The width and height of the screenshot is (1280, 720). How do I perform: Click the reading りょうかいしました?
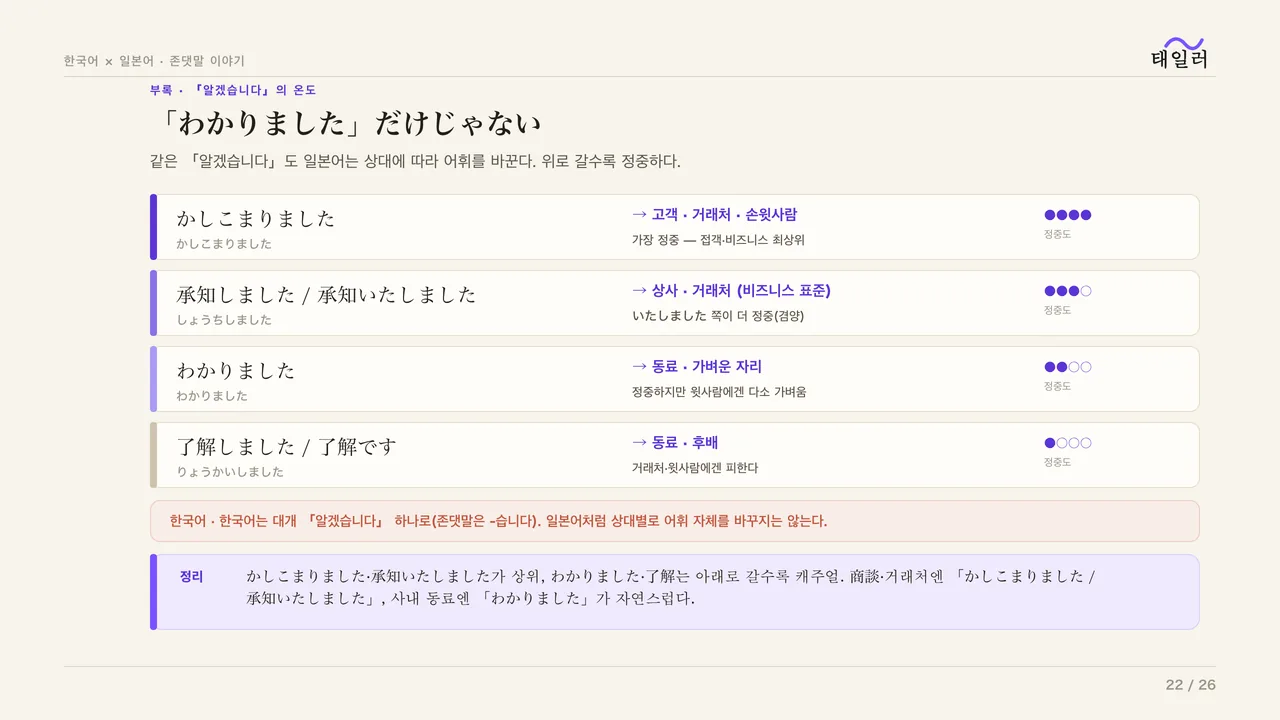(x=230, y=472)
